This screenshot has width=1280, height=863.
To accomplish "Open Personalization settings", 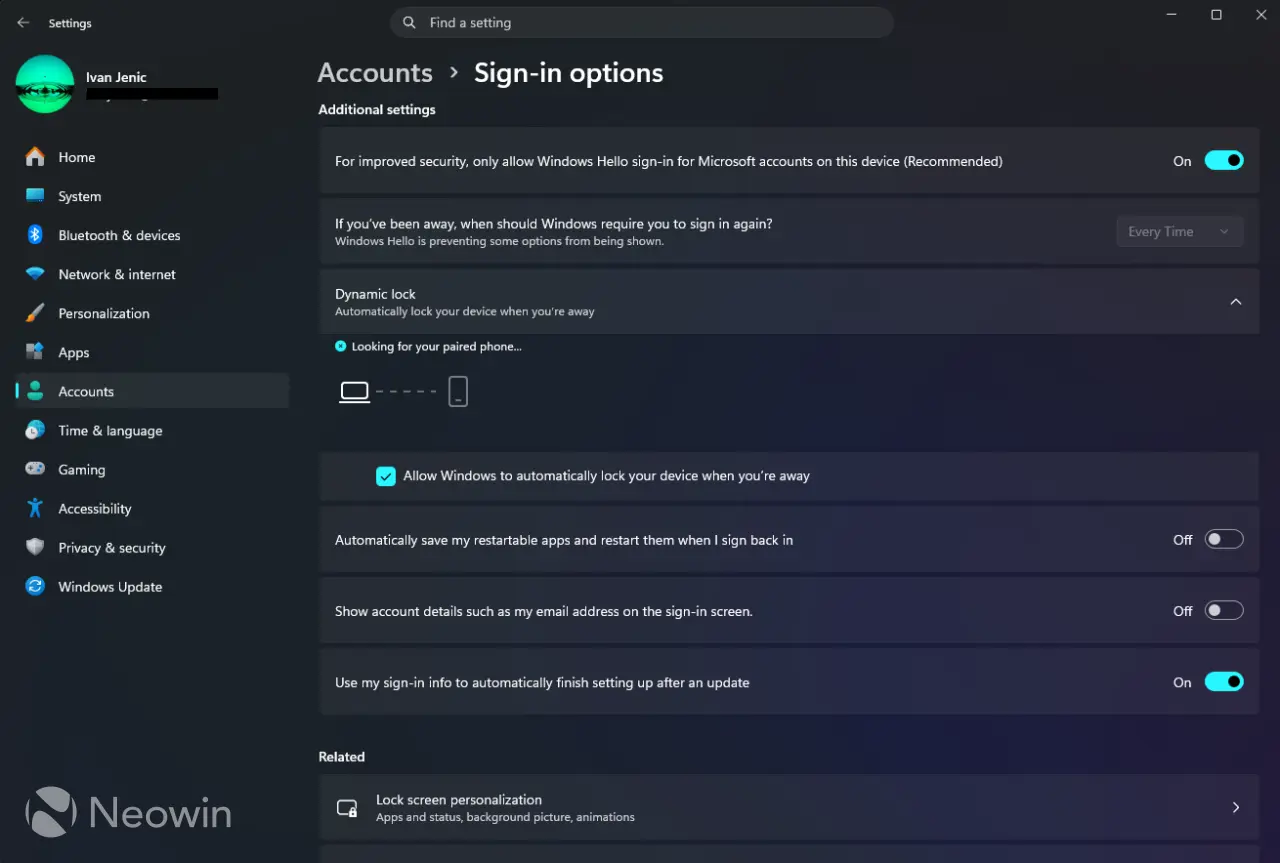I will coord(152,313).
